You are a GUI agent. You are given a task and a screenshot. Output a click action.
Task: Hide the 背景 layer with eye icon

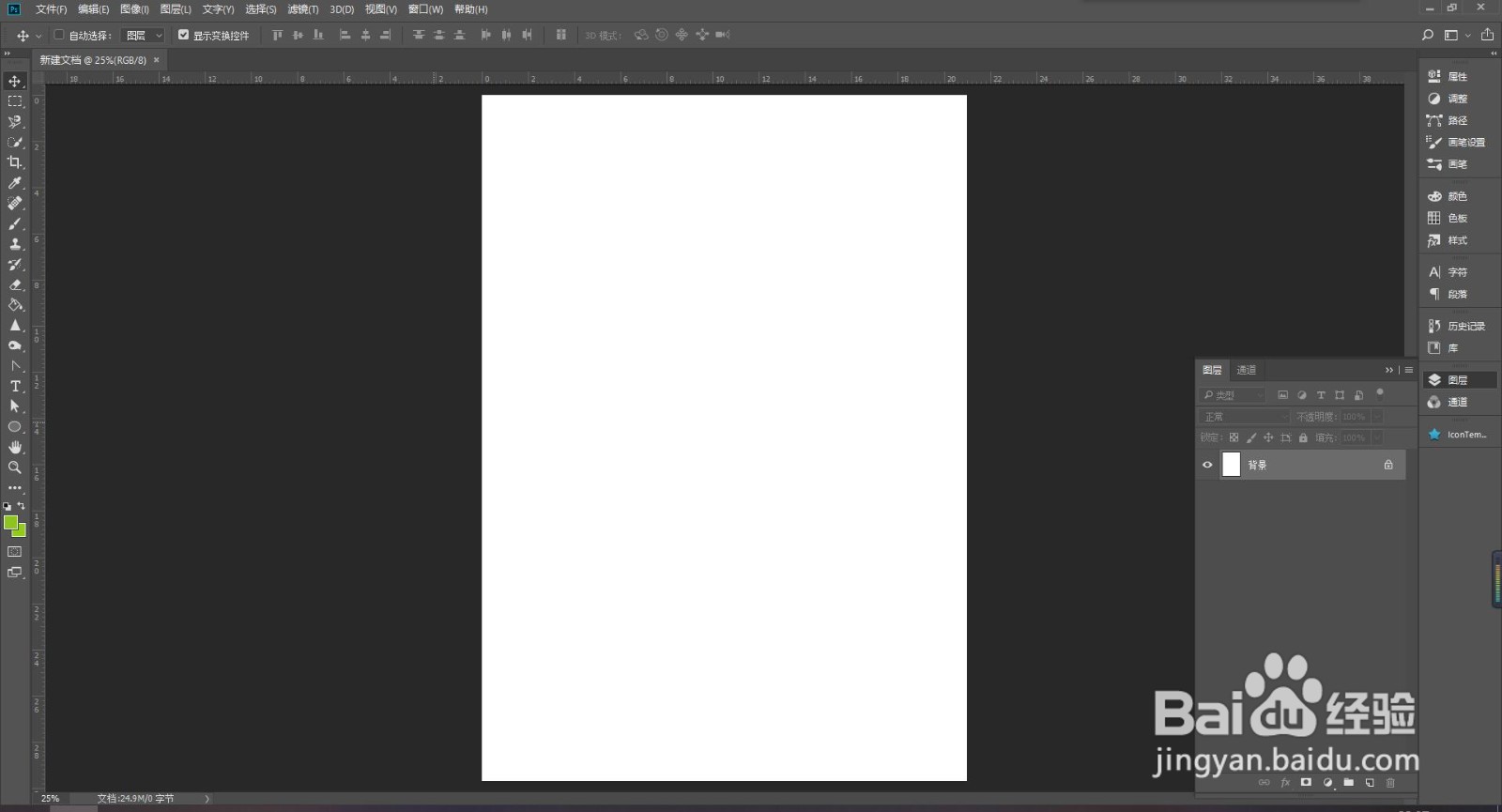(1207, 465)
